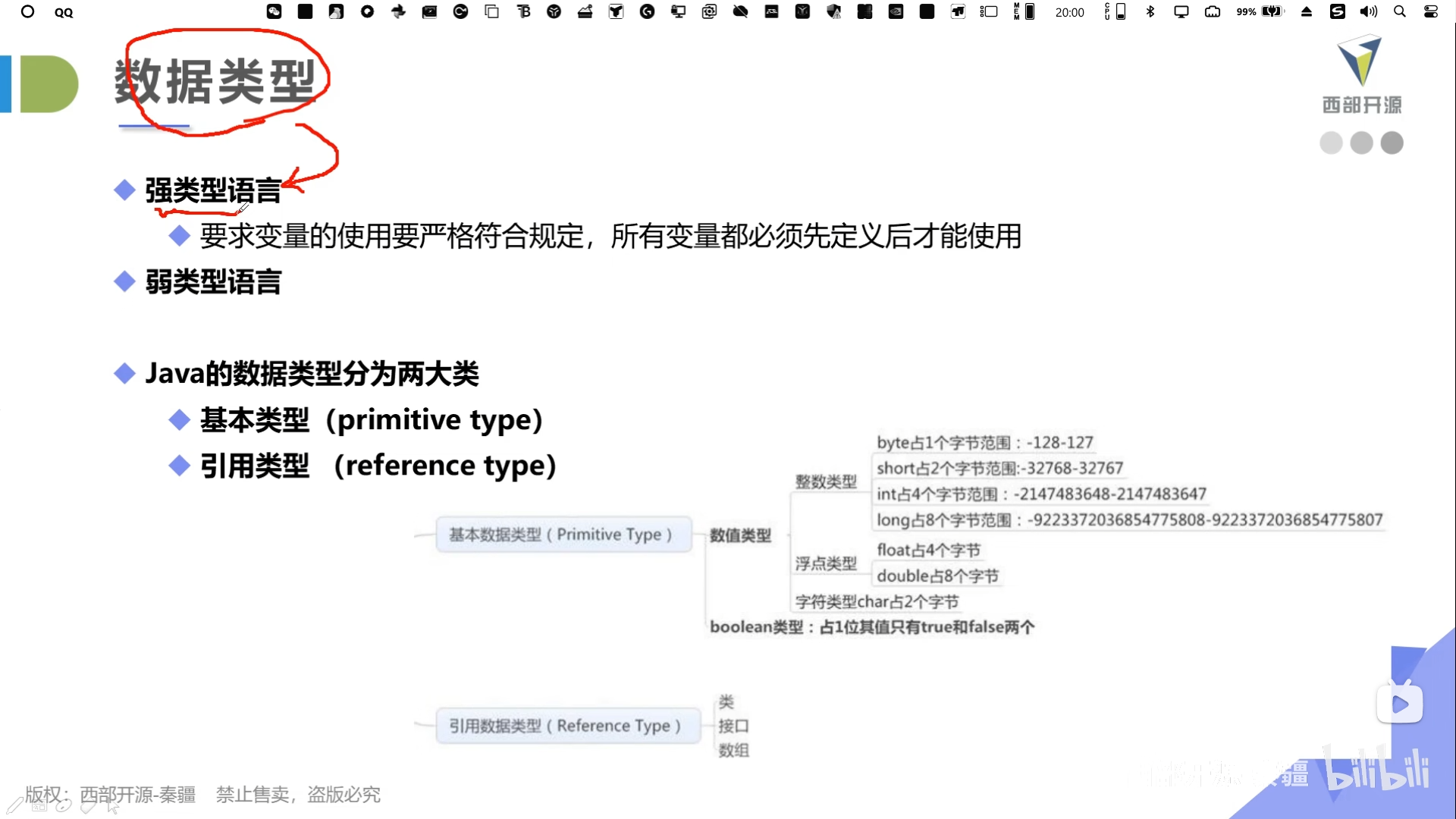Open the Bluetooth menu bar icon
The image size is (1456, 819).
tap(1150, 11)
